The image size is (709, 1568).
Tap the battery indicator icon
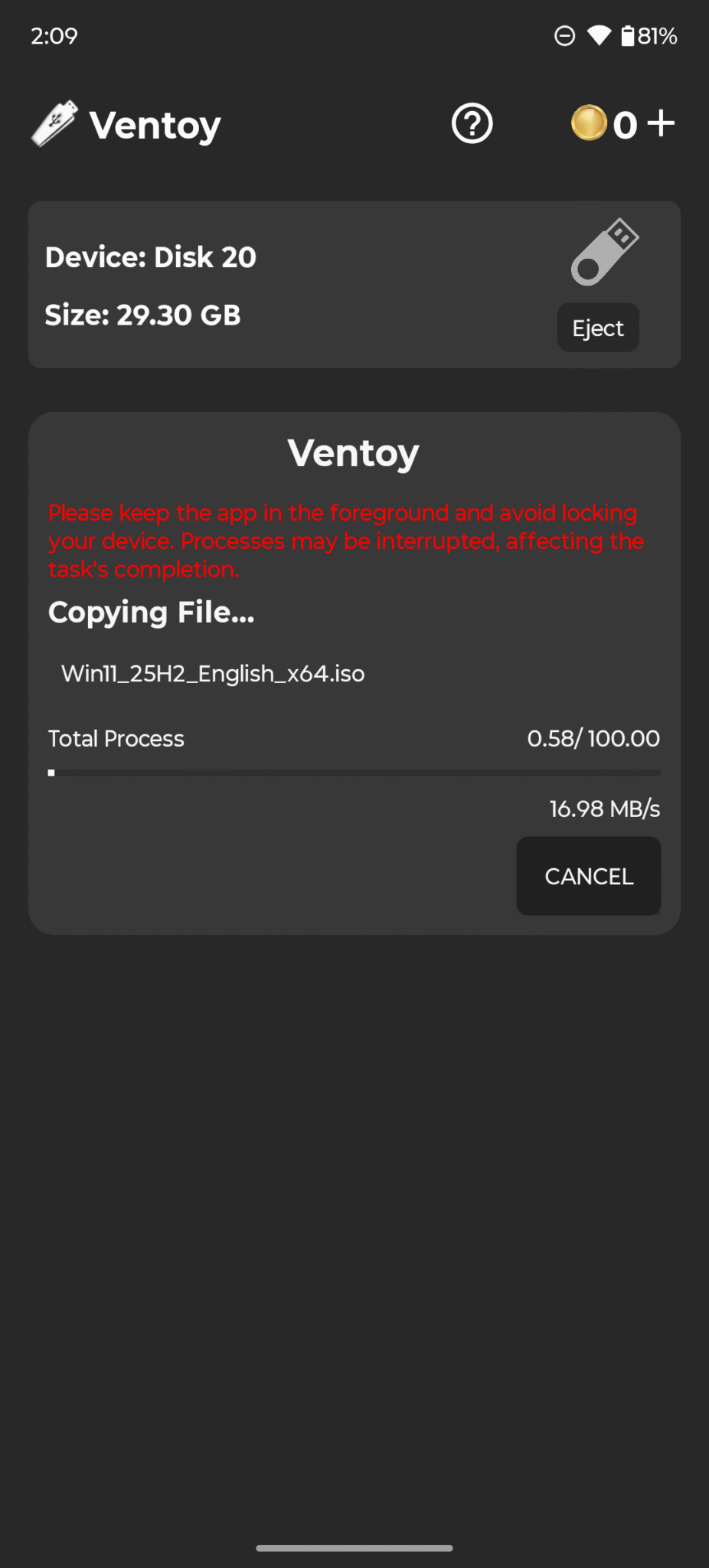click(x=629, y=35)
